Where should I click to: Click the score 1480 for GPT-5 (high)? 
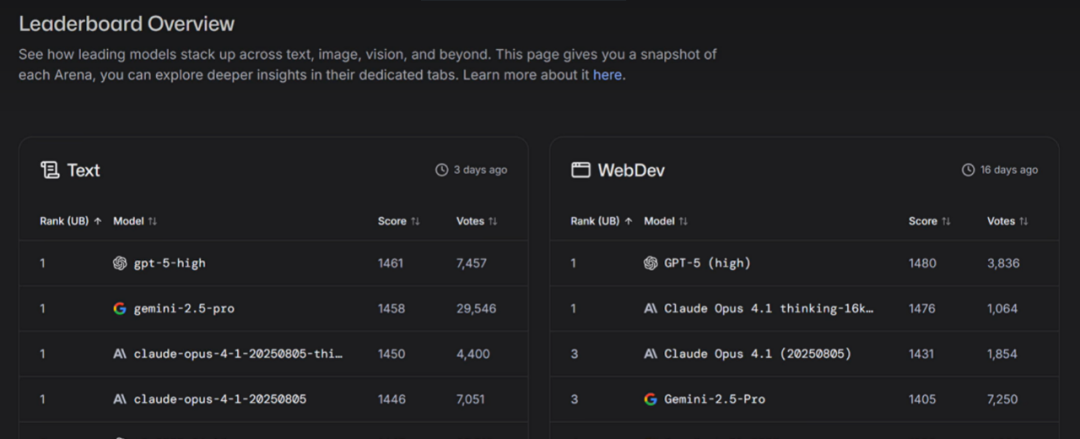click(922, 263)
